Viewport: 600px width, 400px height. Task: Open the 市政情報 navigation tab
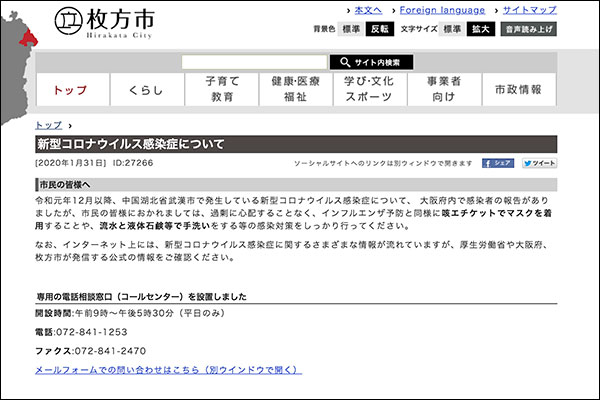[519, 89]
